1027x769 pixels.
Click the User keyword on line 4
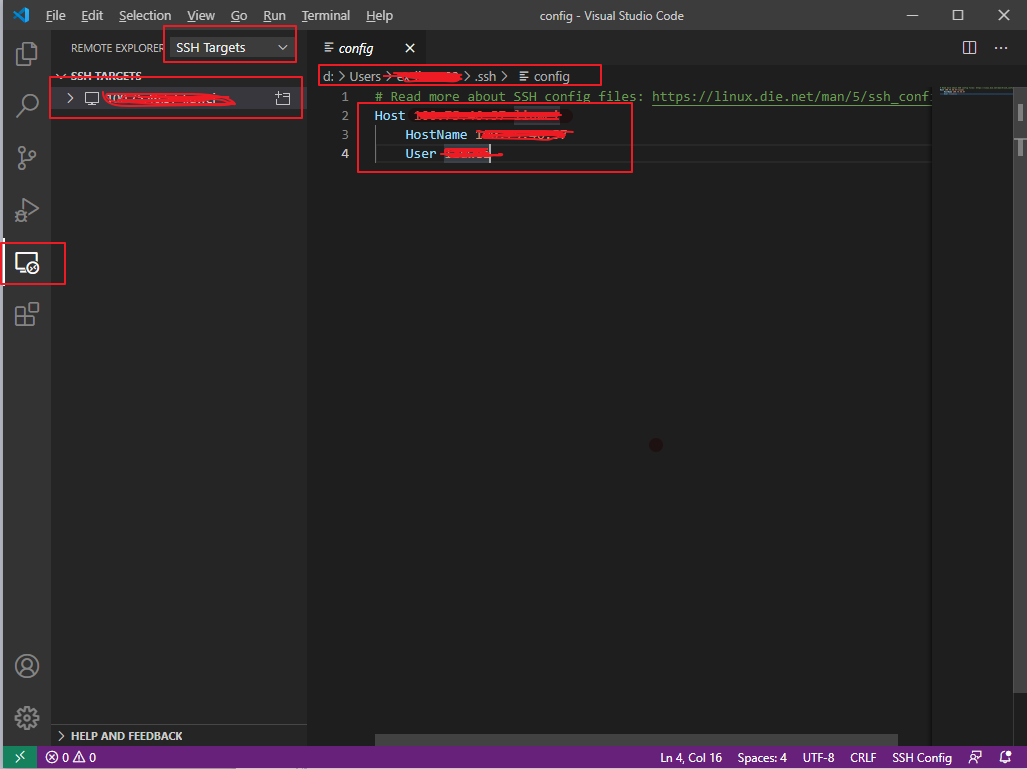[420, 153]
